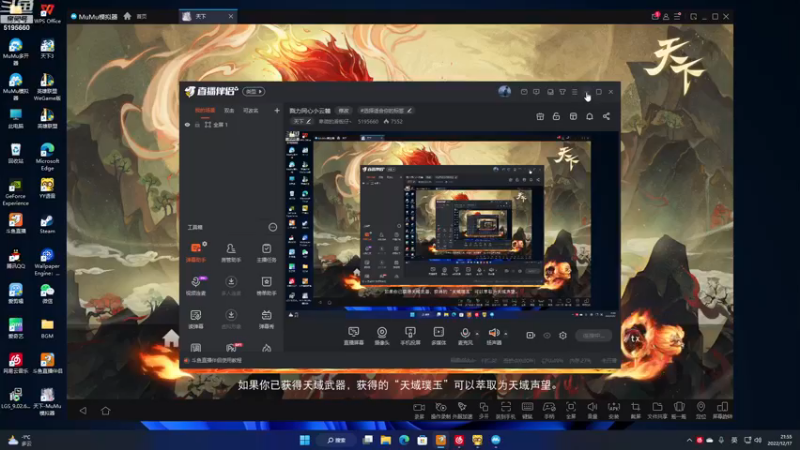Open streaming settings gear icon
The width and height of the screenshot is (800, 450).
(x=563, y=335)
